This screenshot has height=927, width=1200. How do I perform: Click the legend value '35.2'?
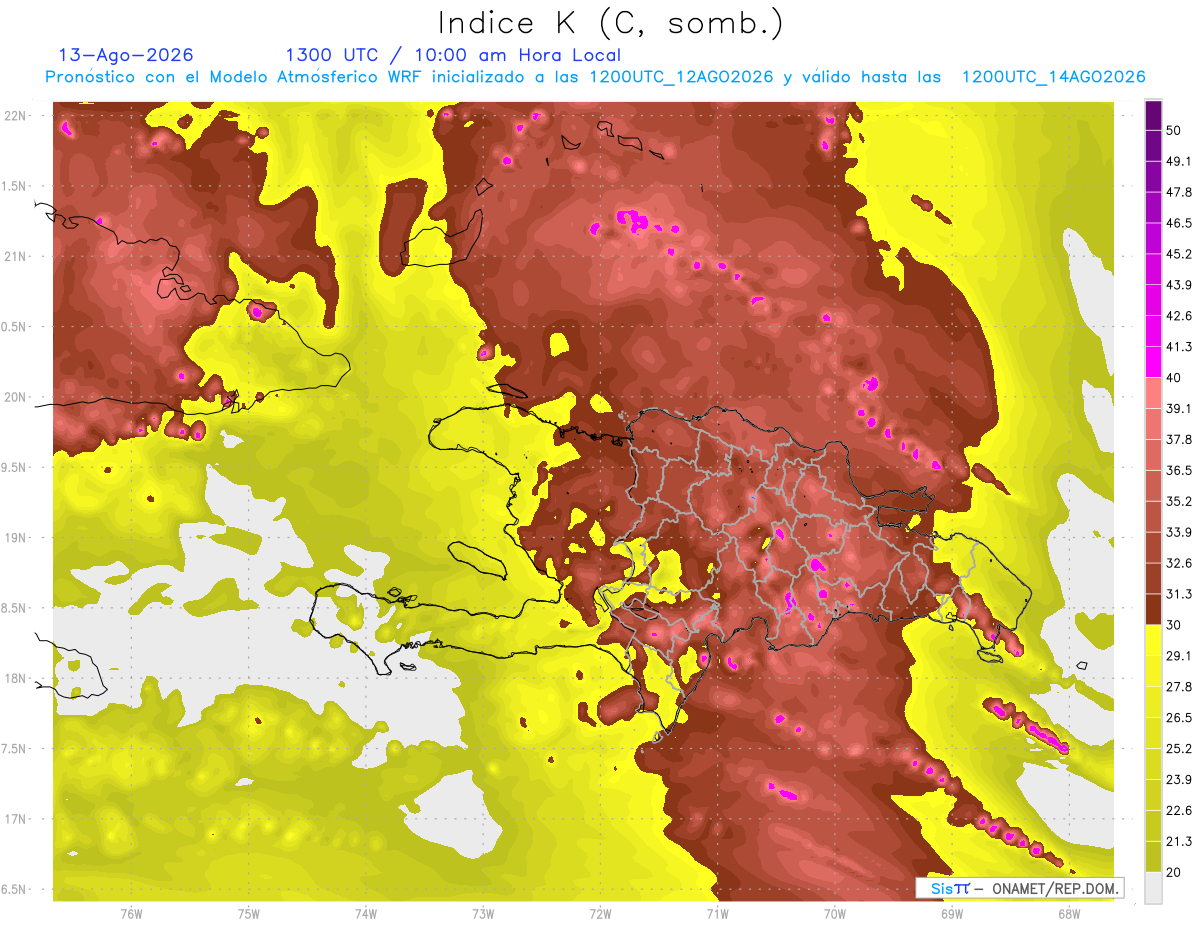(1179, 501)
